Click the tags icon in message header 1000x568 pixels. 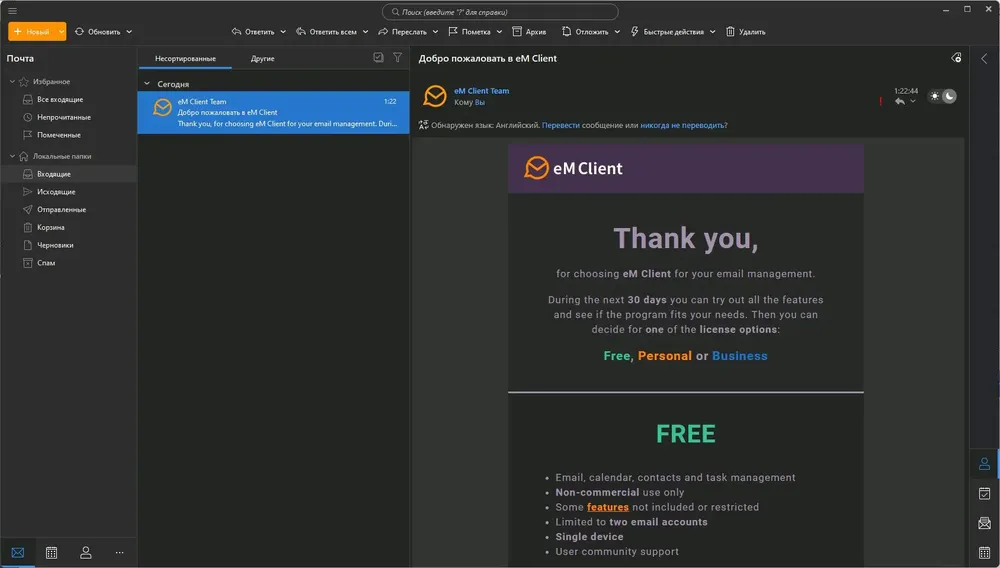(956, 58)
